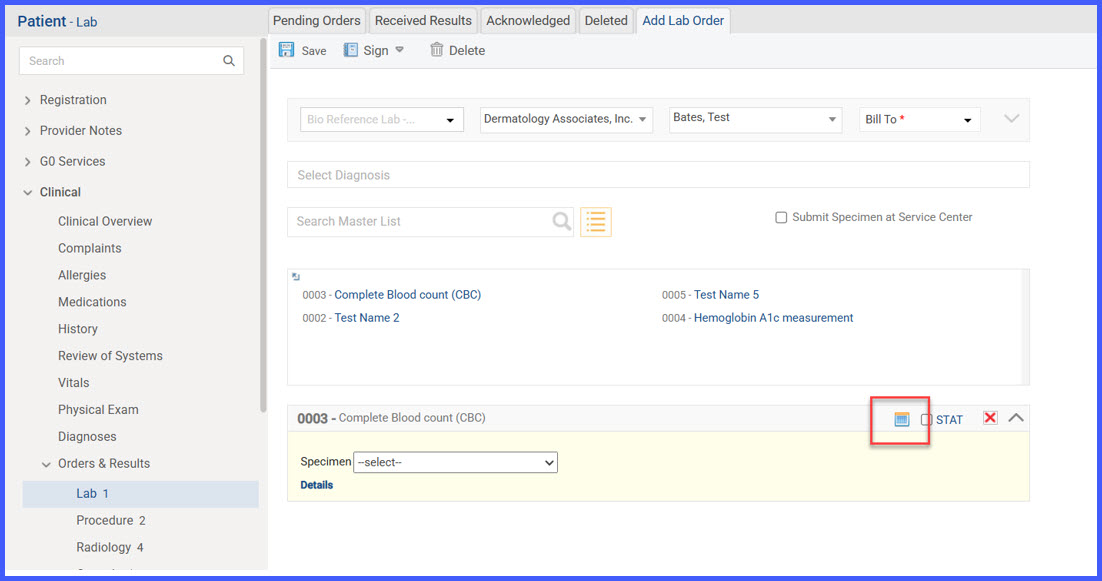Remove CBC order with red X icon
Screen dimensions: 1102x581
(990, 418)
